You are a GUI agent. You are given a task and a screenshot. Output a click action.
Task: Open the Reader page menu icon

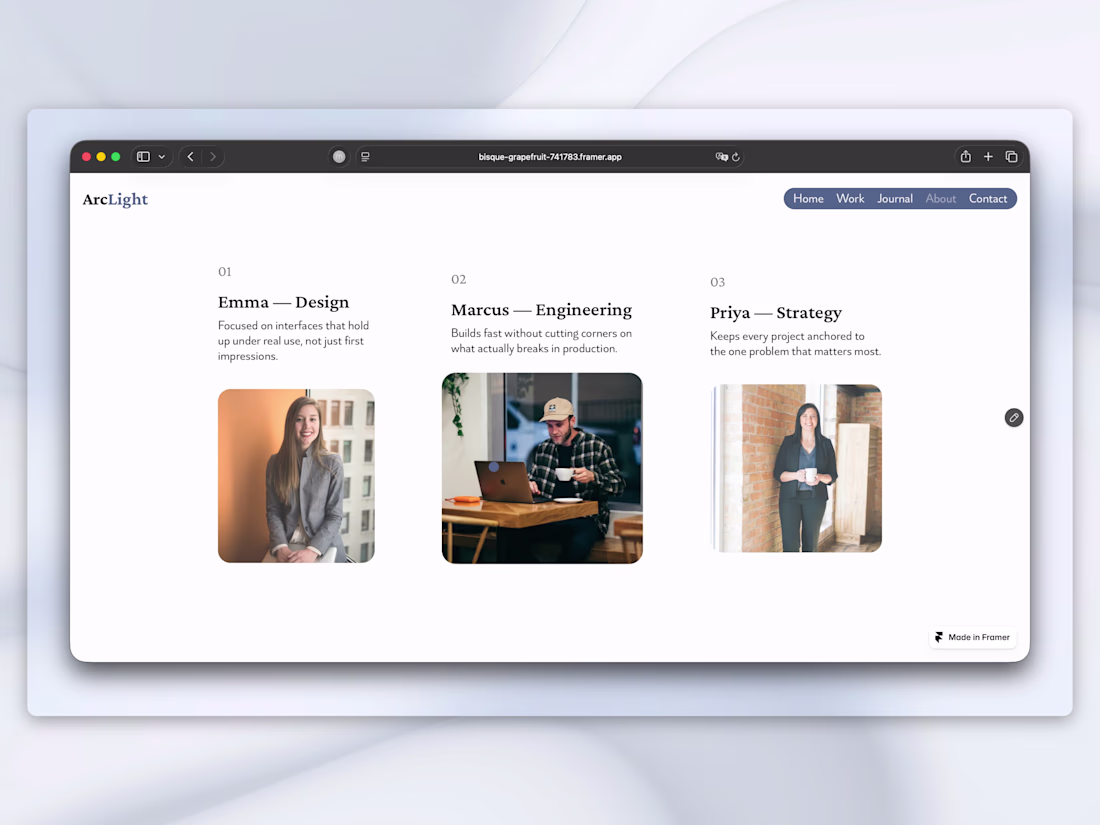[x=365, y=156]
